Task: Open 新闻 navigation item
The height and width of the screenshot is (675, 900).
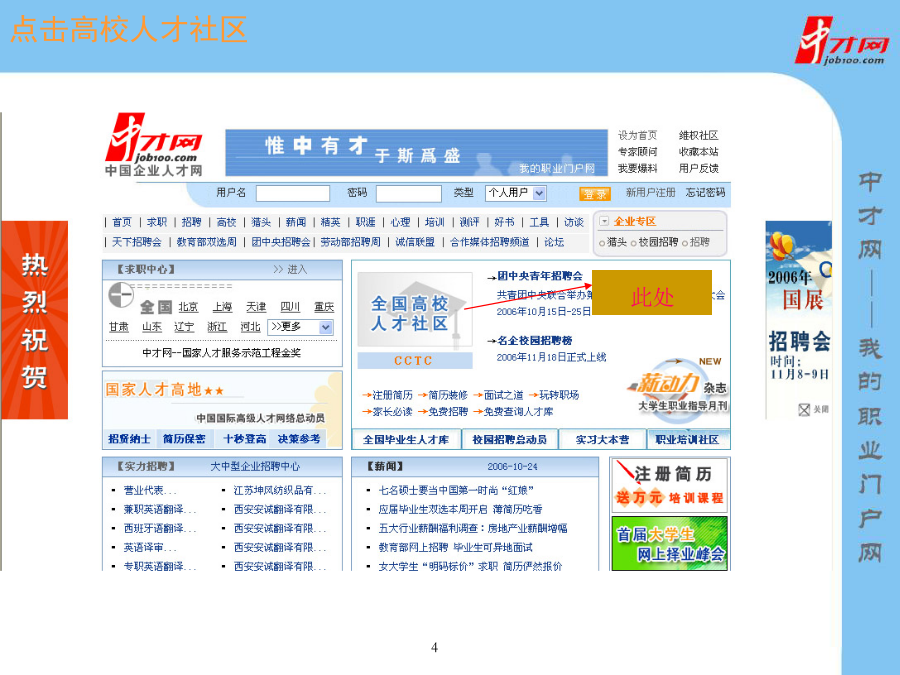Action: point(296,222)
